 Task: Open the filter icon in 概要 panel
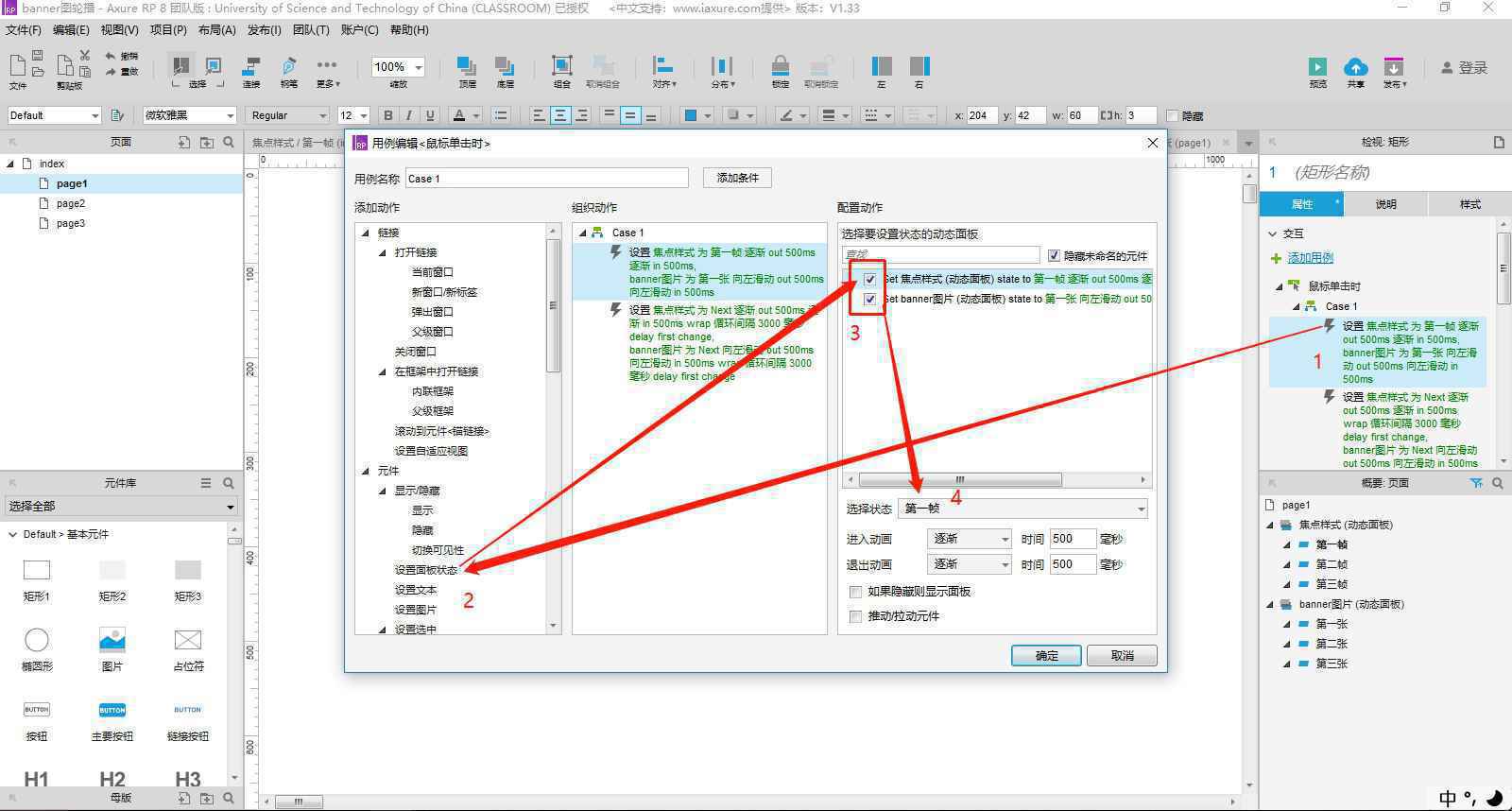(1476, 483)
